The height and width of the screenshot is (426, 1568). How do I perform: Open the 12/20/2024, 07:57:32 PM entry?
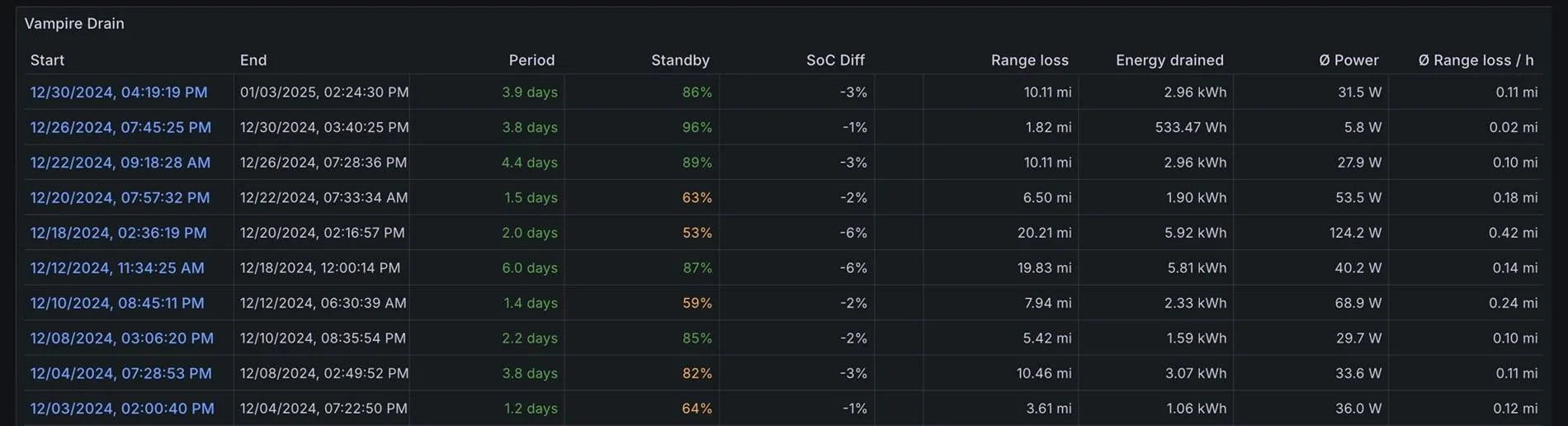pos(120,197)
